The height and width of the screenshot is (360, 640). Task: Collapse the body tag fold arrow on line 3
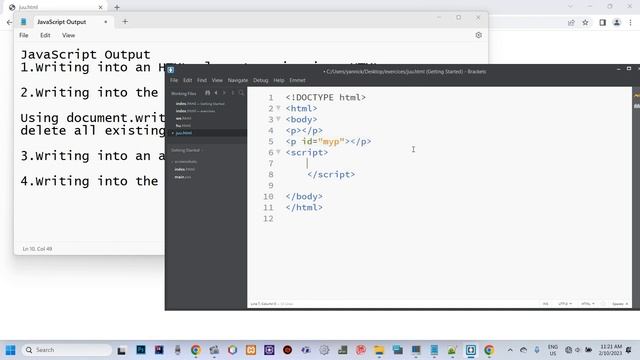pyautogui.click(x=279, y=119)
